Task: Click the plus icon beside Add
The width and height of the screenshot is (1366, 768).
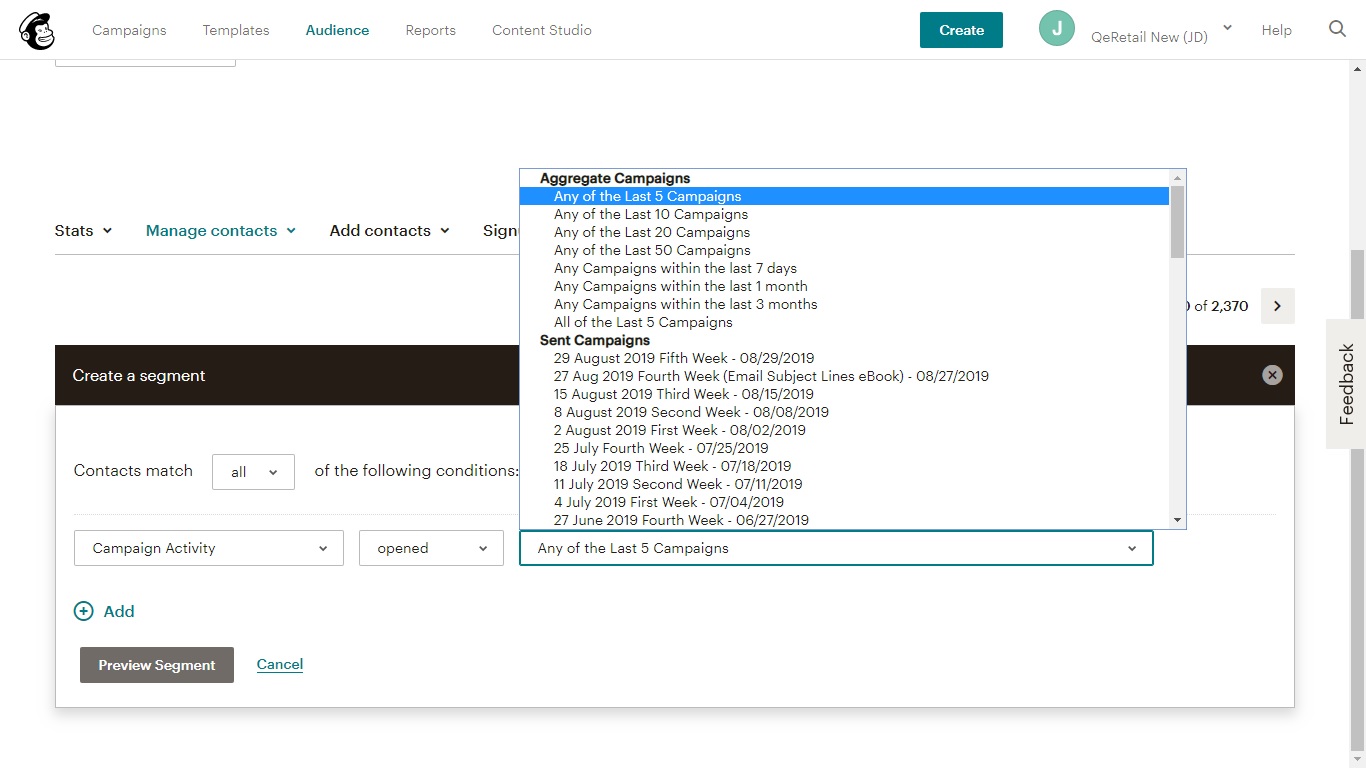Action: [84, 612]
